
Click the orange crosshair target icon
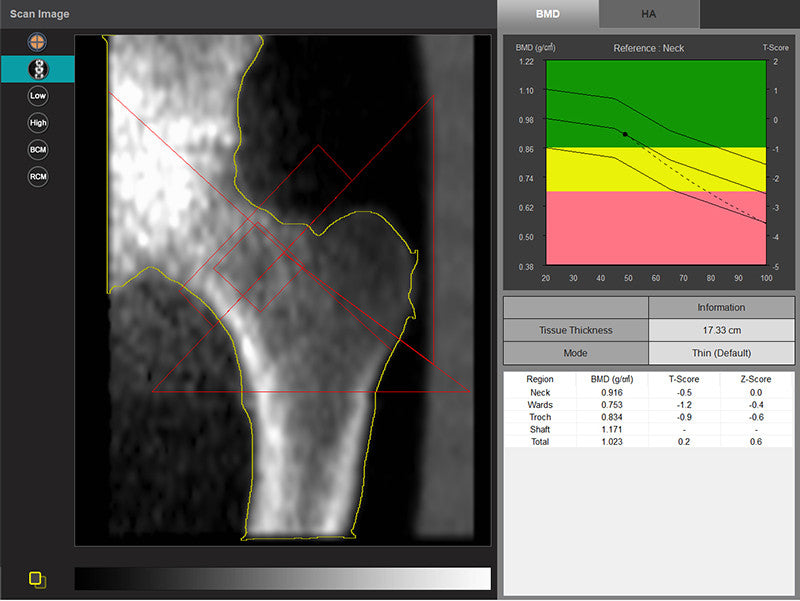pyautogui.click(x=38, y=43)
